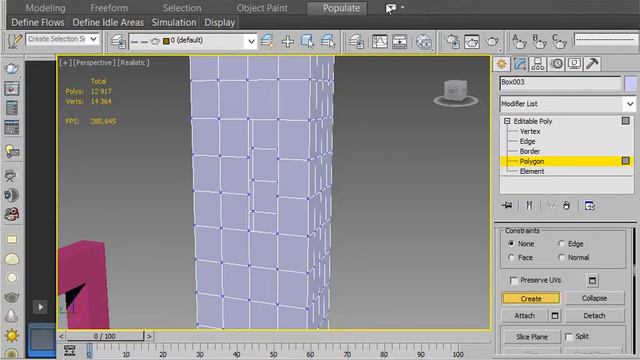
Task: Expand the ribbon minimize options arrow
Action: tap(402, 7)
